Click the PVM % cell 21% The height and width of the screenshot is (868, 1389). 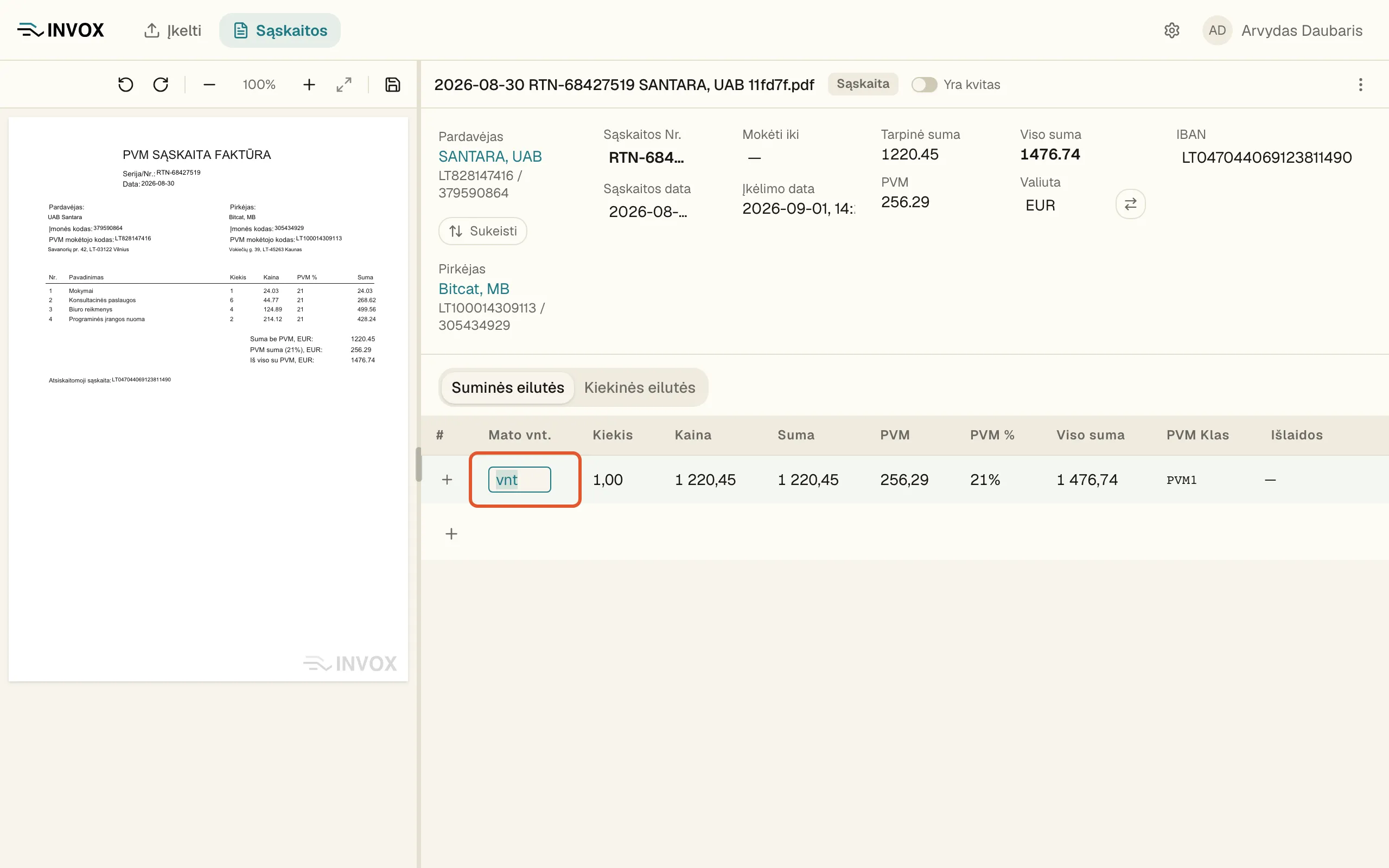985,480
